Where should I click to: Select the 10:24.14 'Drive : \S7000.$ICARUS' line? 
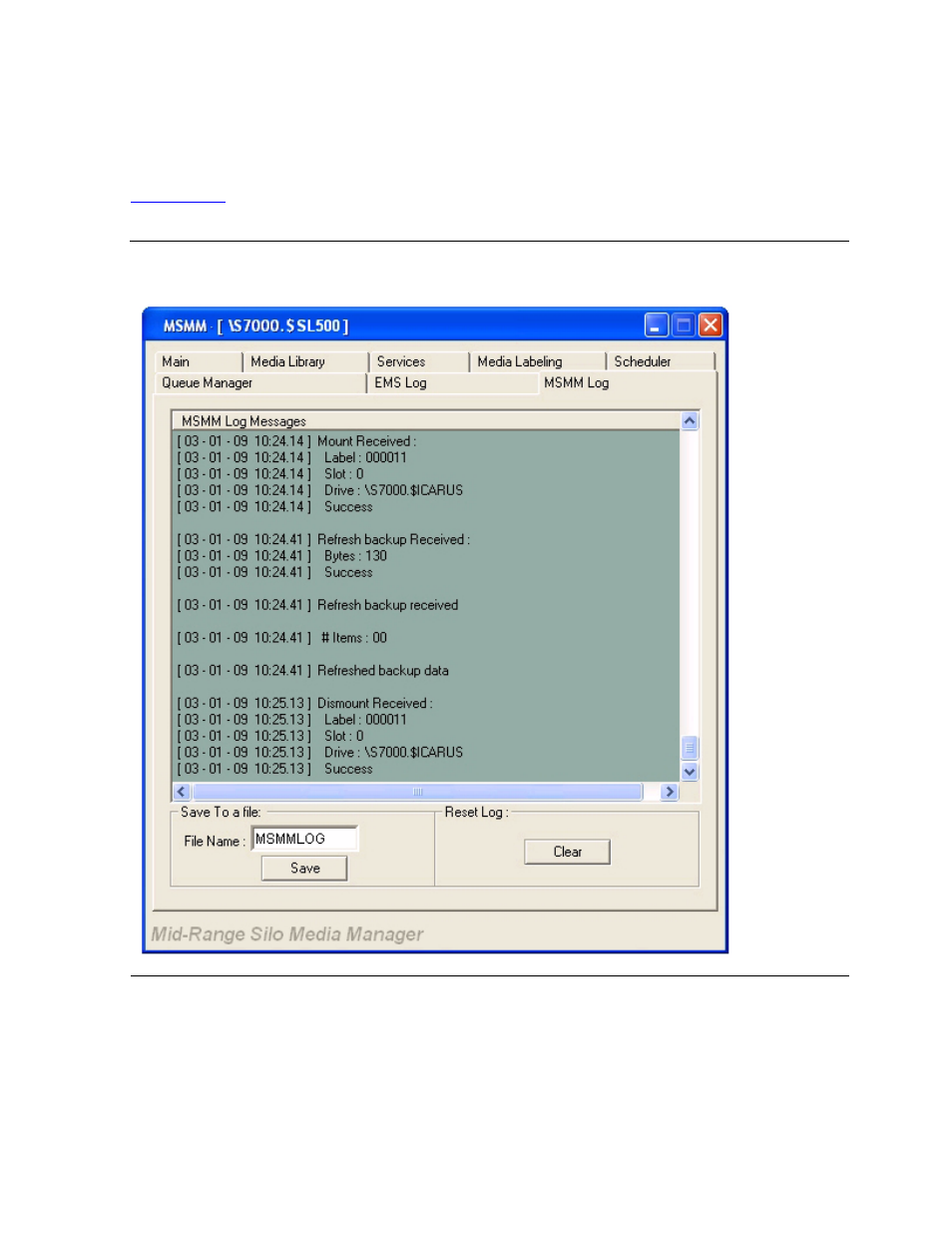point(320,490)
